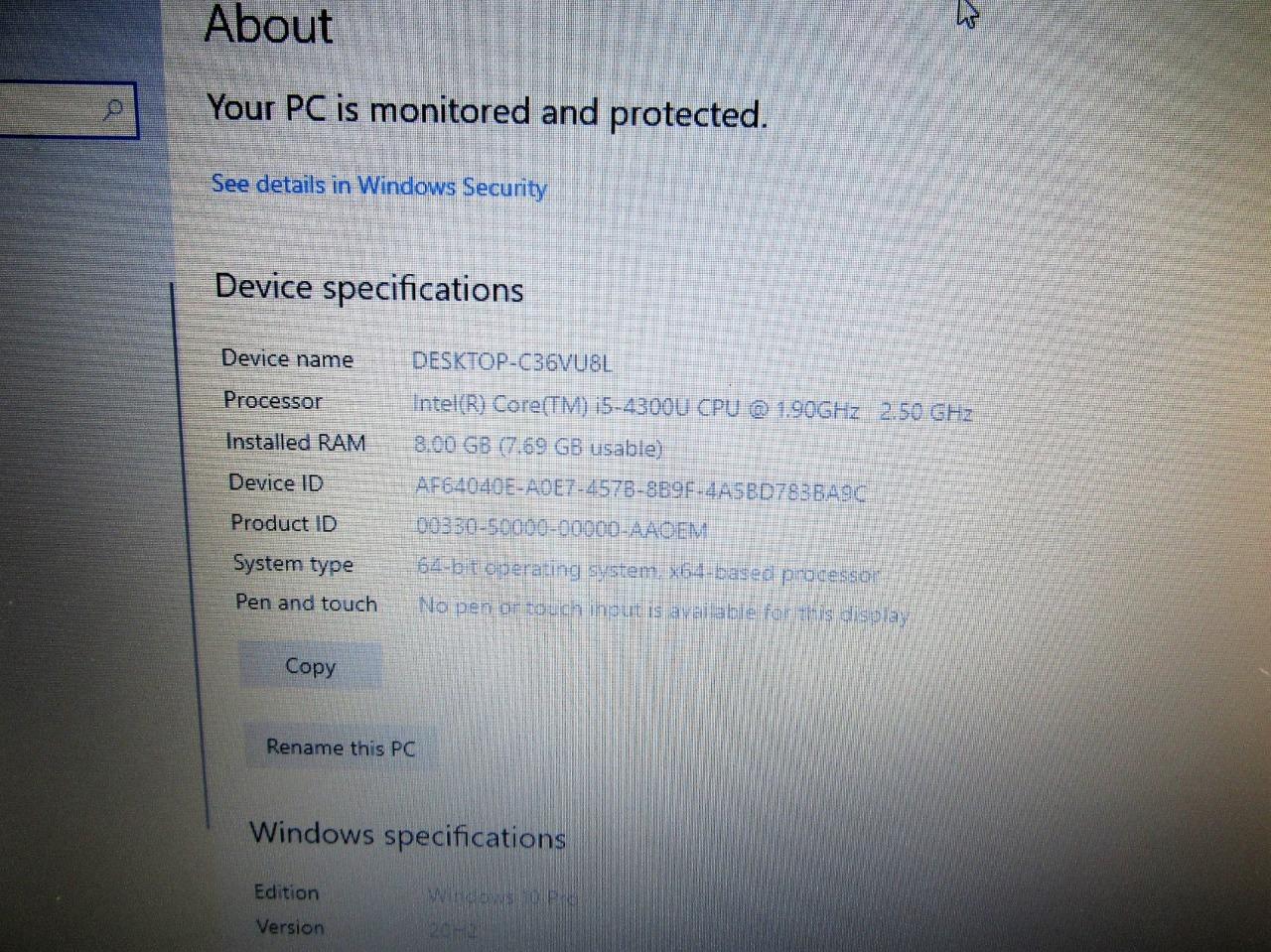
Task: Click the Copy button under device specifications
Action: pos(310,666)
